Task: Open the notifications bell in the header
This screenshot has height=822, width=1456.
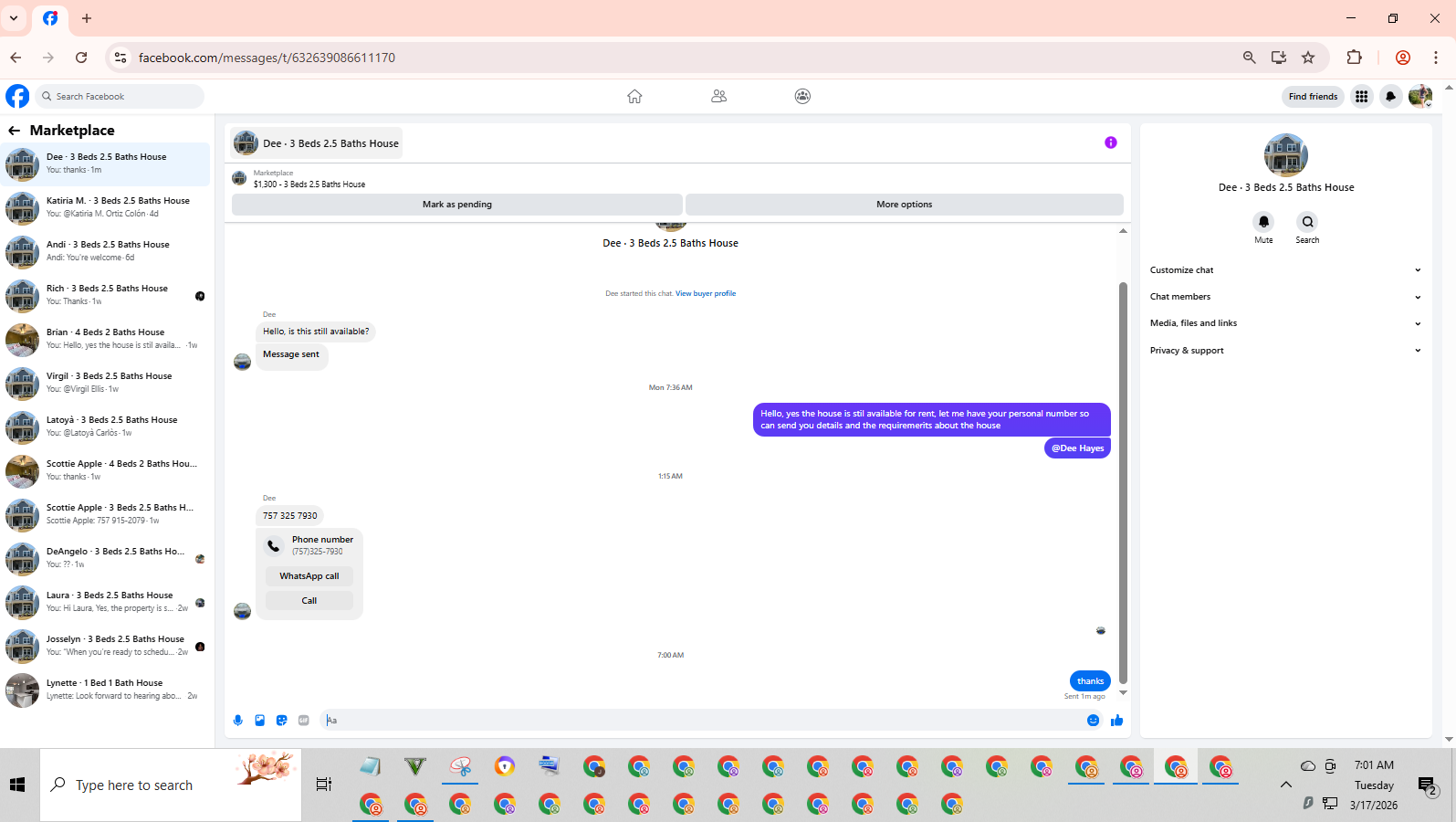Action: point(1390,96)
